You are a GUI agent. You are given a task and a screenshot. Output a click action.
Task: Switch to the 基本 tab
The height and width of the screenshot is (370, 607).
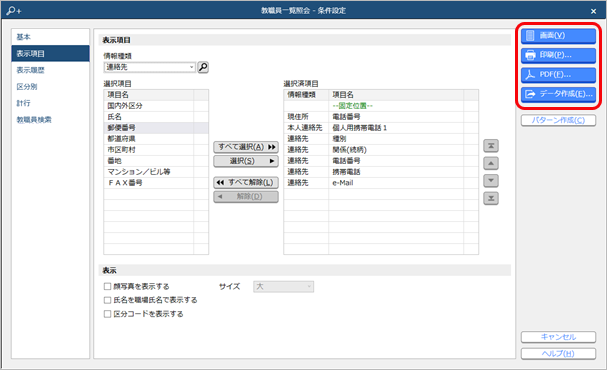pyautogui.click(x=50, y=37)
